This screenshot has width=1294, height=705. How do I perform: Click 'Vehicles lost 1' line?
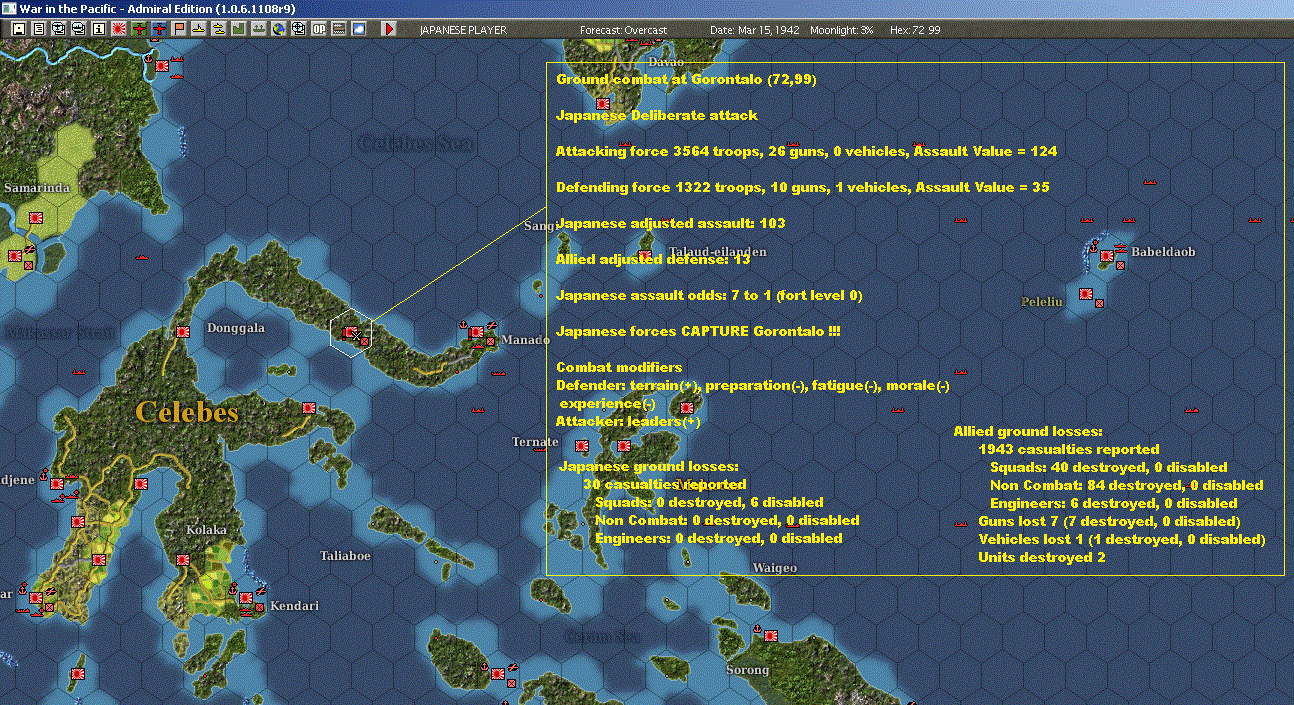click(x=1122, y=539)
